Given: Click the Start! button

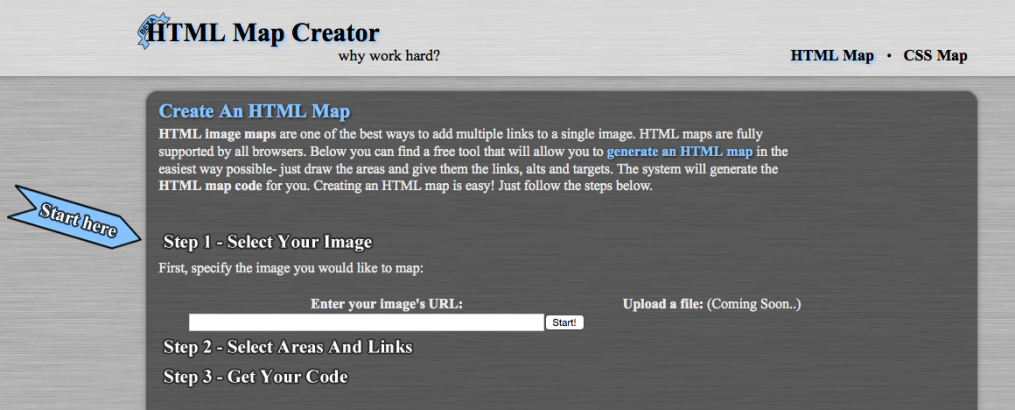Looking at the screenshot, I should tap(564, 322).
